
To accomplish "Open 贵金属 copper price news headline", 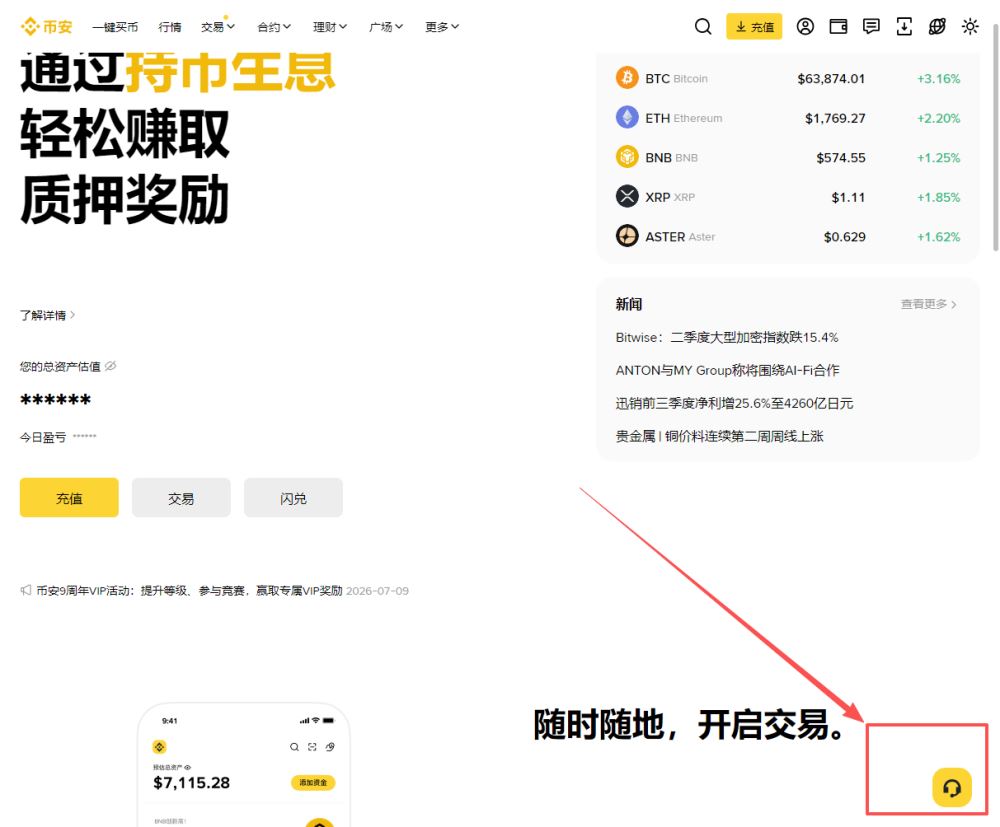I will (x=719, y=436).
